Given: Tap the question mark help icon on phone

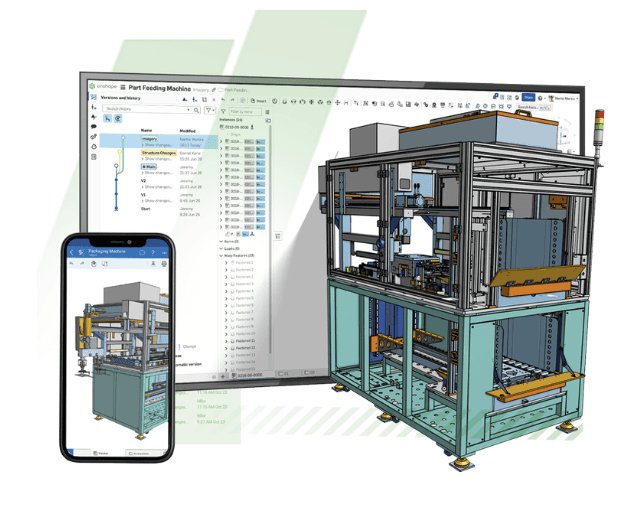Looking at the screenshot, I should [153, 252].
